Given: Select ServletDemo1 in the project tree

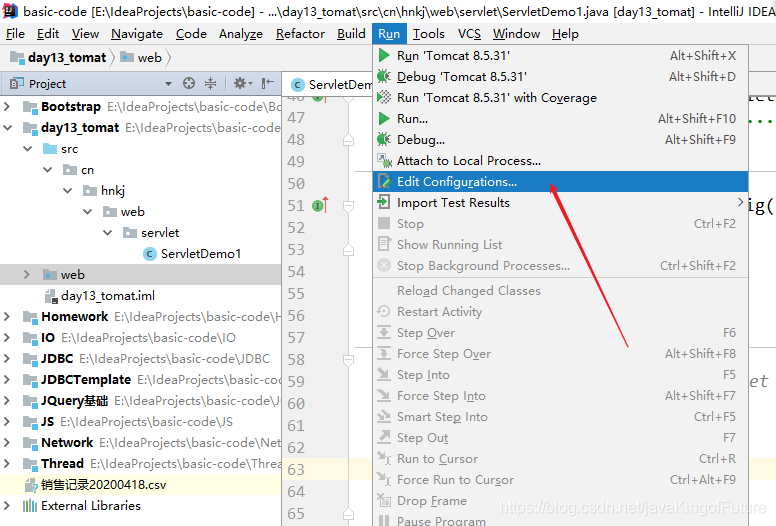Looking at the screenshot, I should coord(200,254).
